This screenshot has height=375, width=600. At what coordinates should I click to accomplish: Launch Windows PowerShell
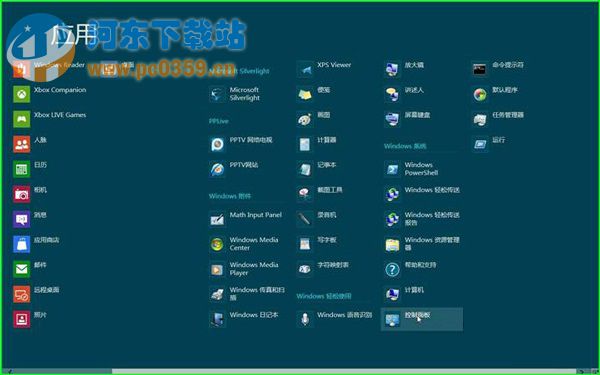[412, 169]
